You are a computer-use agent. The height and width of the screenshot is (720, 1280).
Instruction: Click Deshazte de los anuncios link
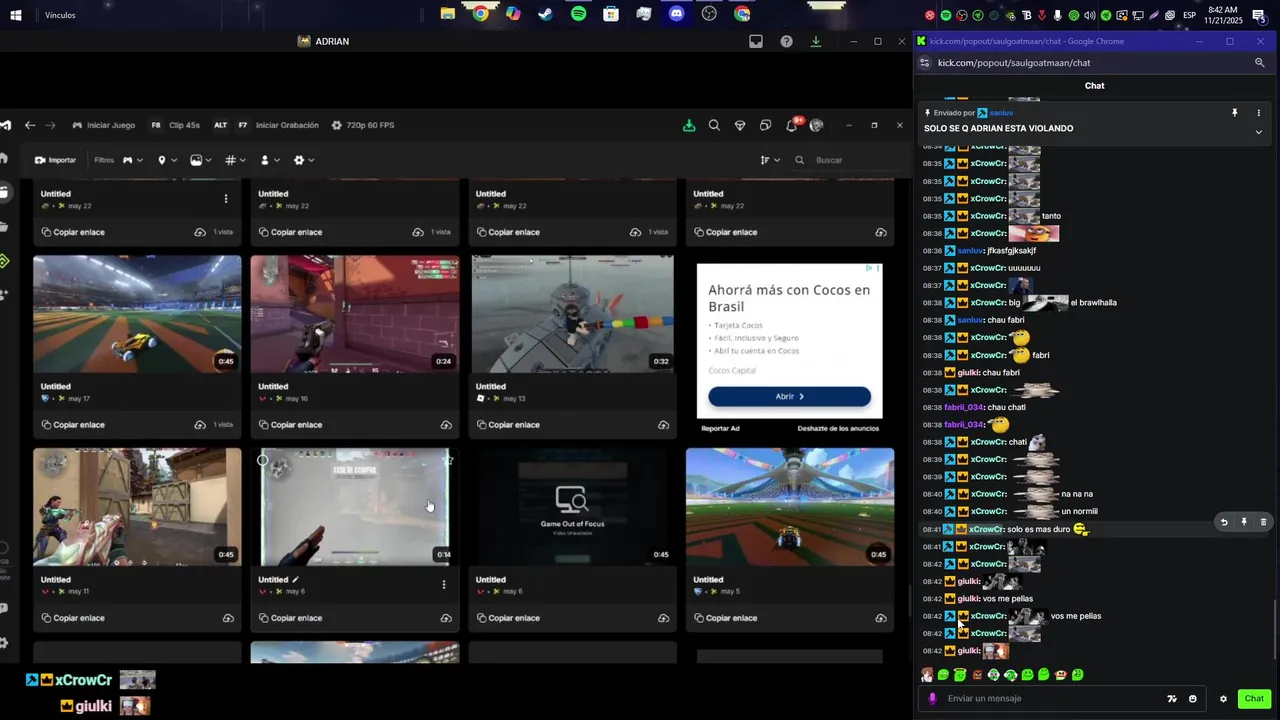[x=838, y=428]
